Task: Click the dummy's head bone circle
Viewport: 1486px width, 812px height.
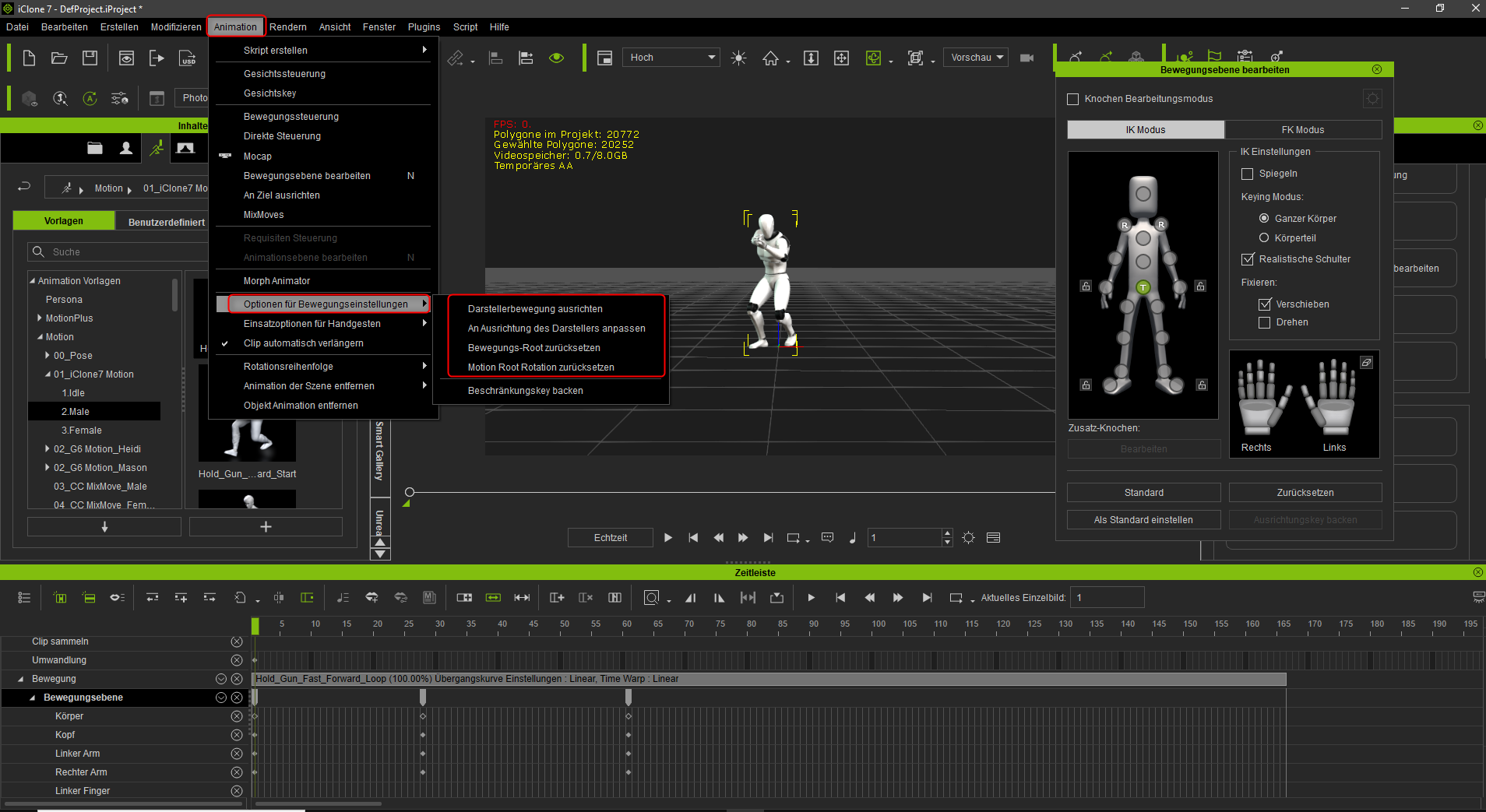Action: 1143,194
